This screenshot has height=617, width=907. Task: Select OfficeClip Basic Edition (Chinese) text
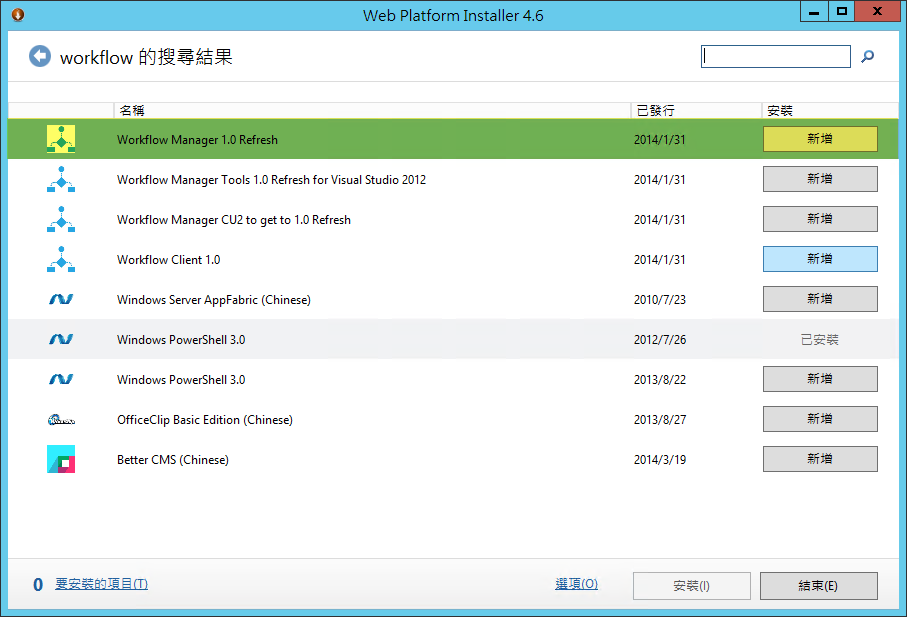pos(205,420)
